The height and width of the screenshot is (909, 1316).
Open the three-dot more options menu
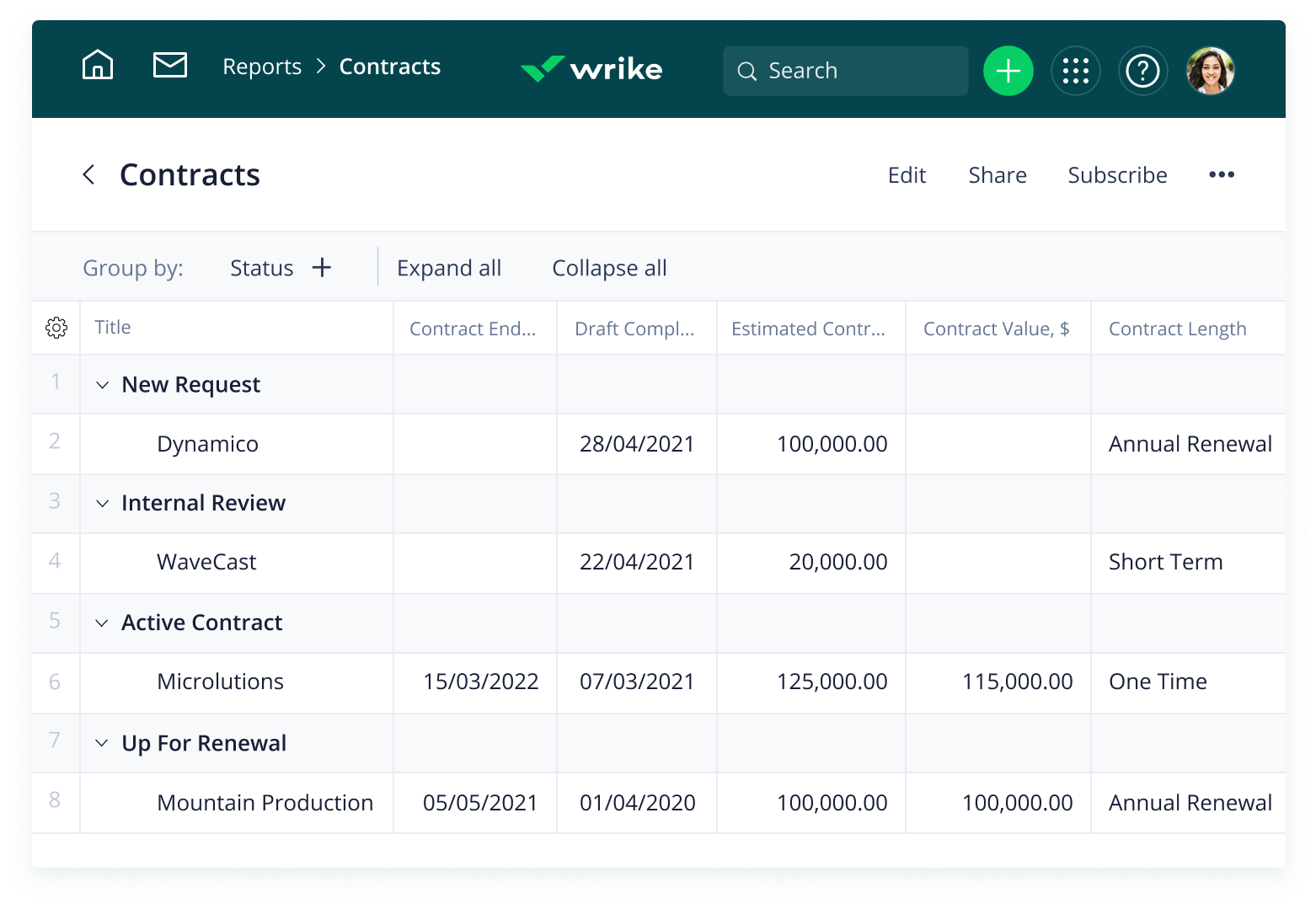click(x=1222, y=174)
